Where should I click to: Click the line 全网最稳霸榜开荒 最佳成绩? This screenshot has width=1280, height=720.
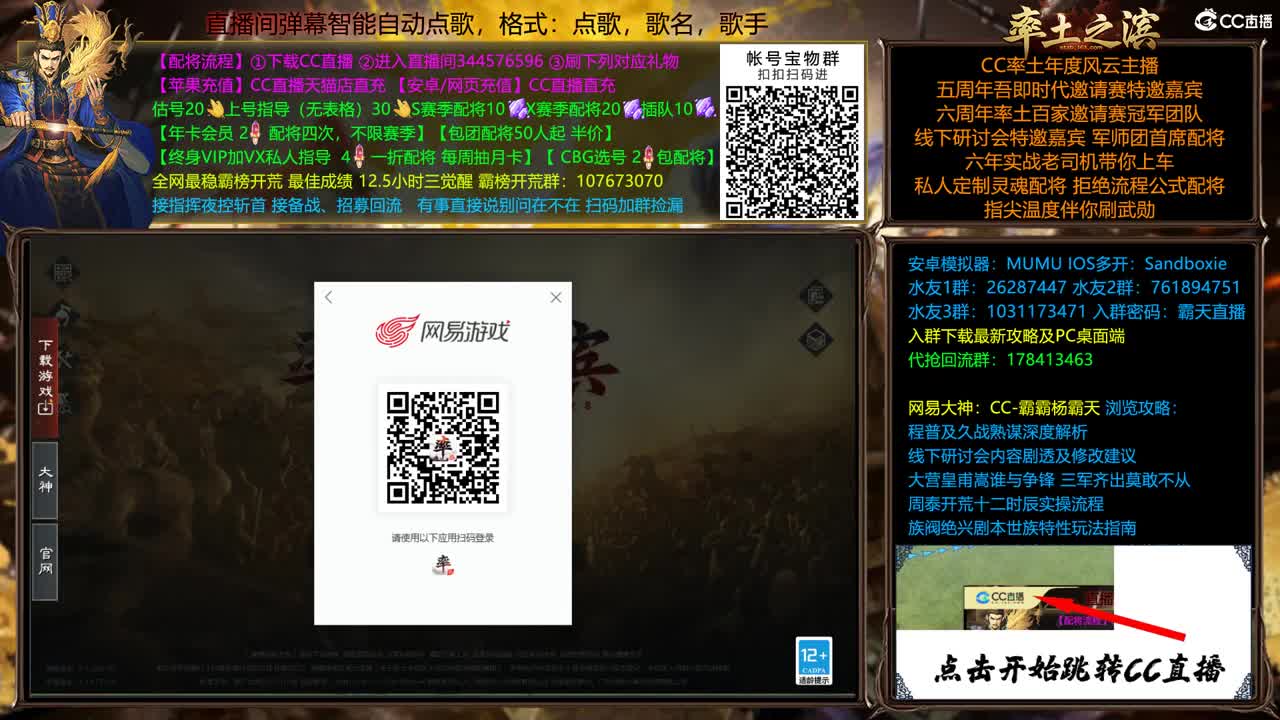[407, 181]
